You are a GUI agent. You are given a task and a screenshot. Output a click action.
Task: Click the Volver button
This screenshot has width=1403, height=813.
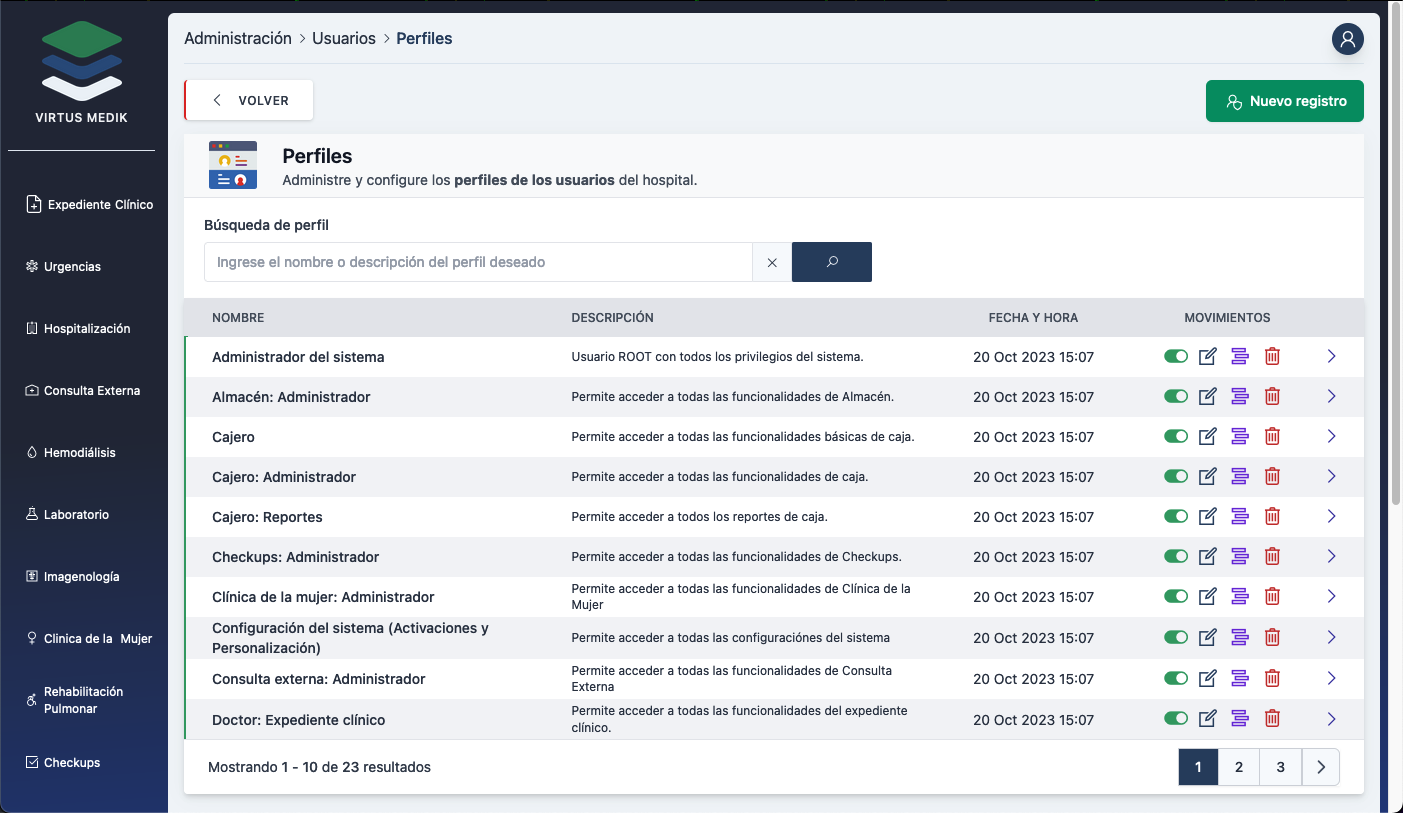point(250,101)
